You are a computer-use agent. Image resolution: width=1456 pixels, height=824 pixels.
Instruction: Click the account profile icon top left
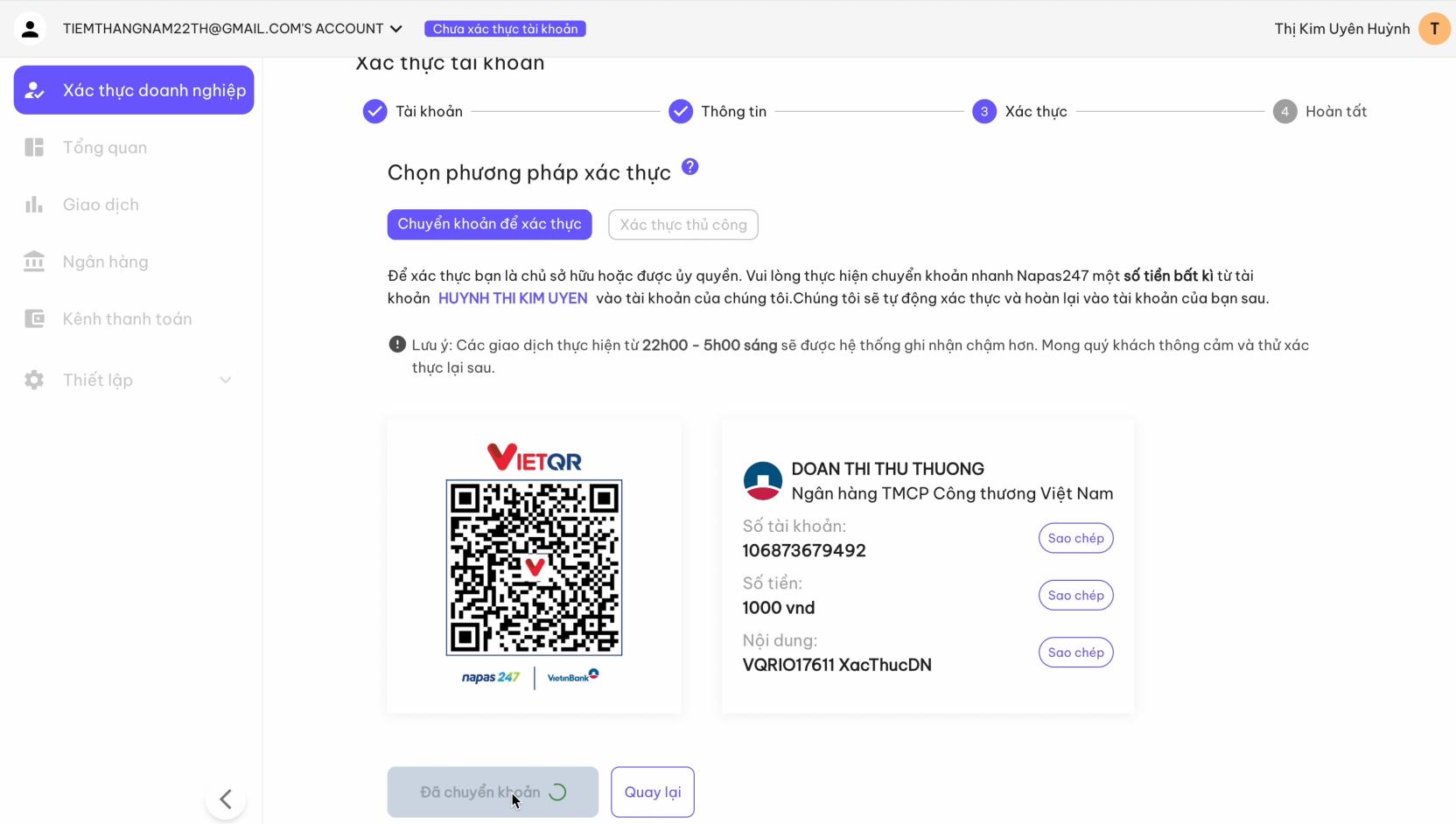click(x=30, y=29)
